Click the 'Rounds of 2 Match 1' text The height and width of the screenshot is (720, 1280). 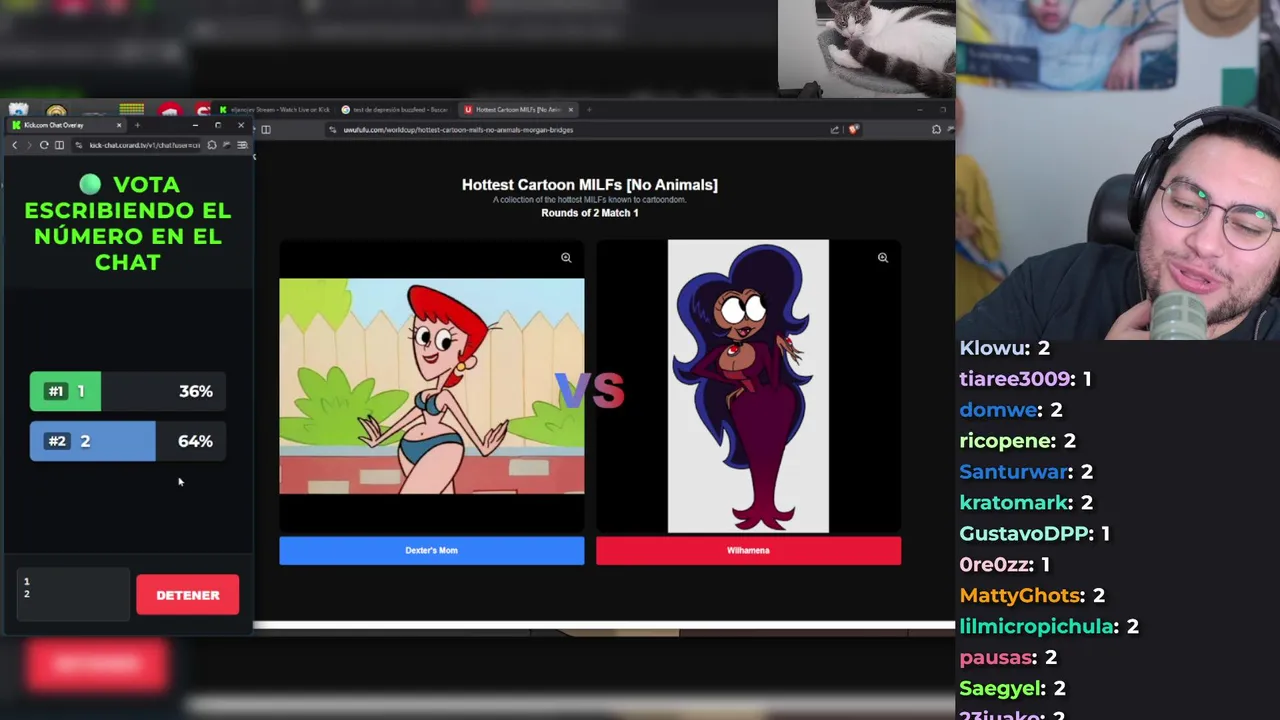[x=590, y=213]
